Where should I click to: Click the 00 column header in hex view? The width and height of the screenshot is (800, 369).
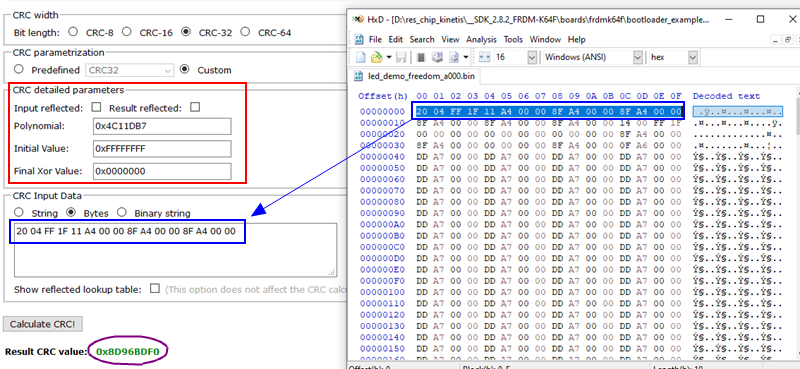coord(422,96)
